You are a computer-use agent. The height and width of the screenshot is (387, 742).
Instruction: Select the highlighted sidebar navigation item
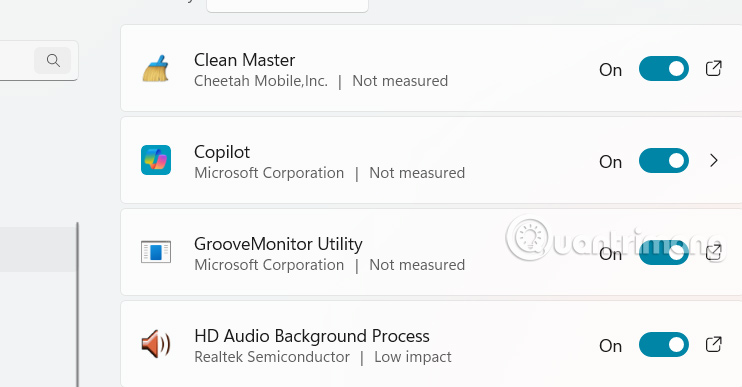(38, 249)
